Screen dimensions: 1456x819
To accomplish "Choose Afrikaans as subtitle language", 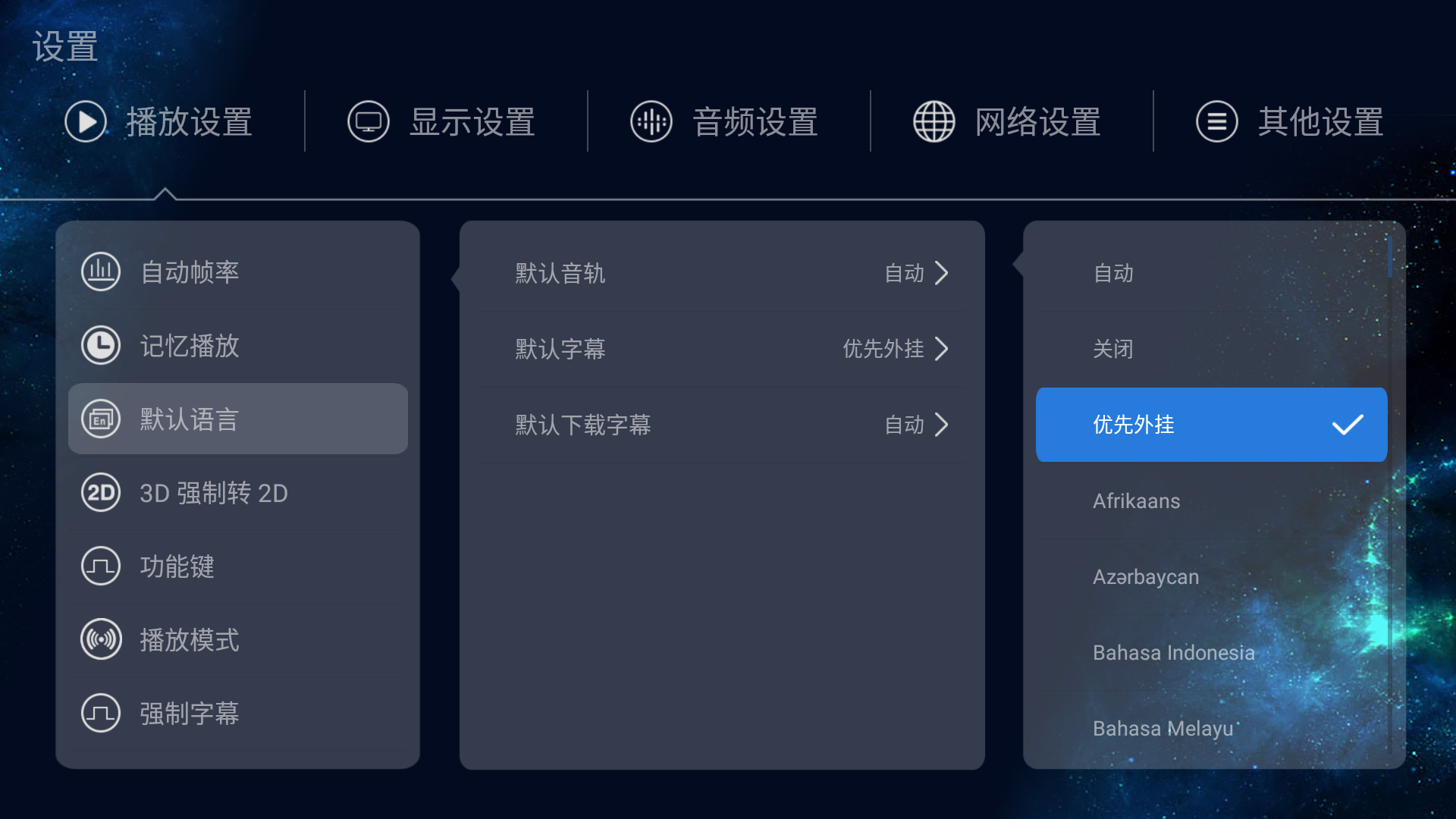I will [x=1136, y=500].
